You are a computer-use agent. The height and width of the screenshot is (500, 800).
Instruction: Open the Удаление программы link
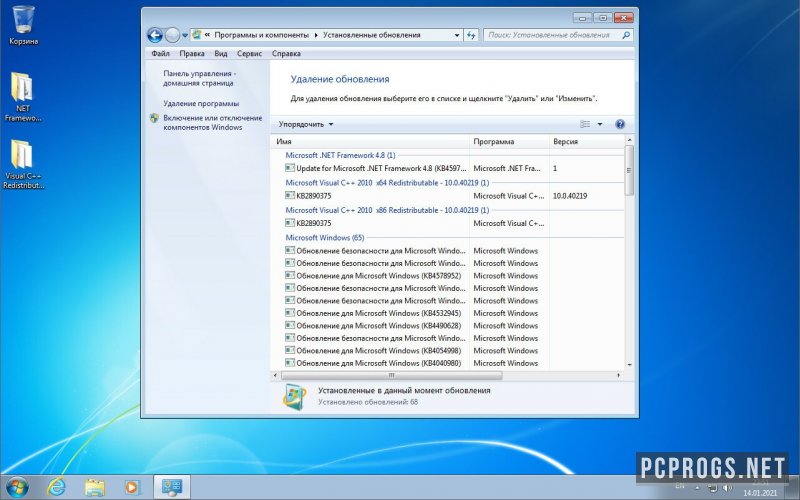tap(201, 103)
